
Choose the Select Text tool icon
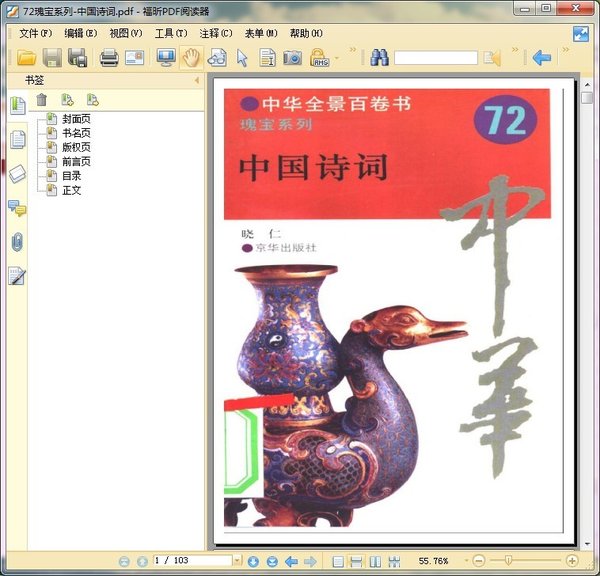coord(267,58)
